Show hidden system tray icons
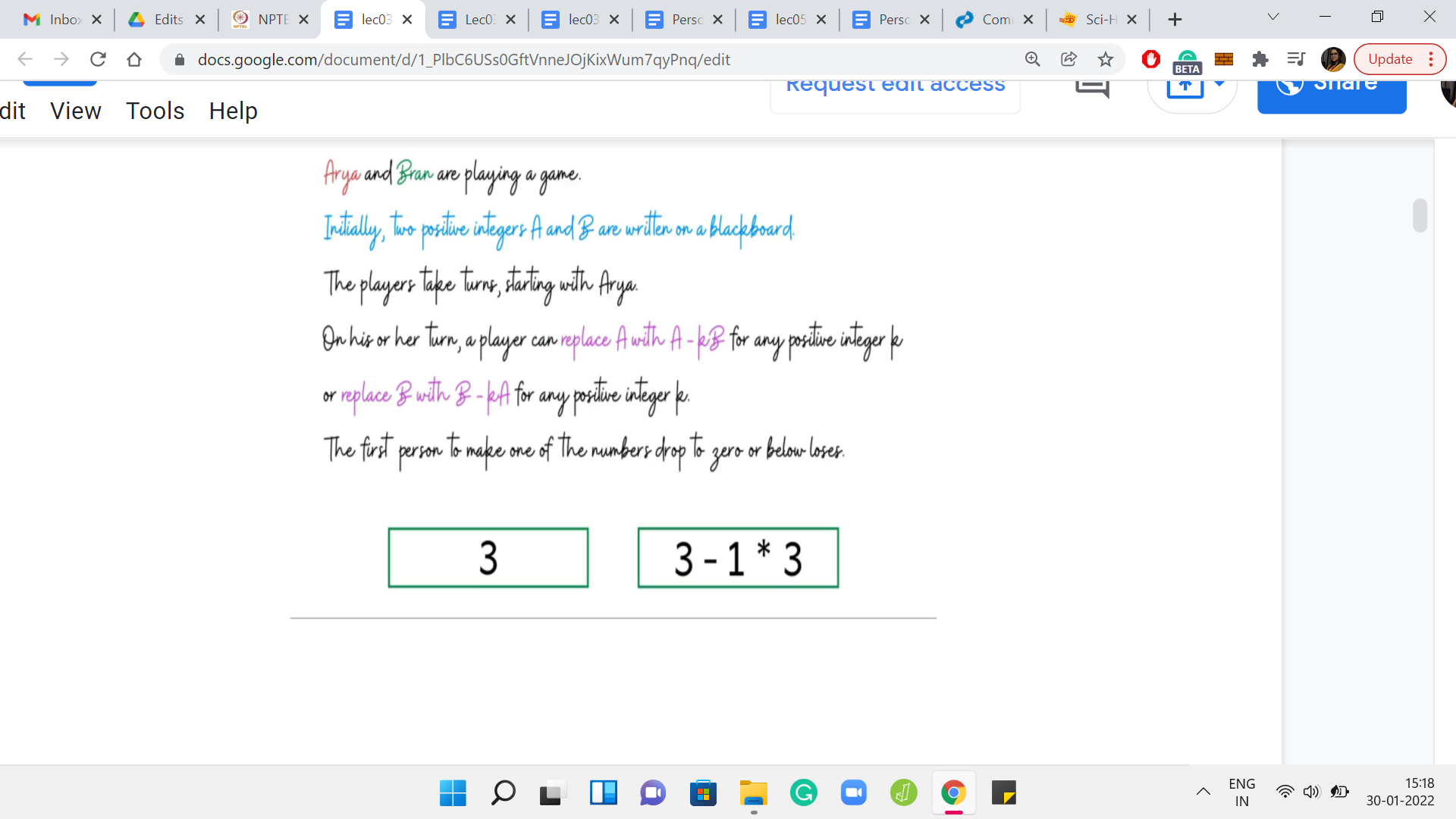Screen dimensions: 1456x819 [1203, 792]
